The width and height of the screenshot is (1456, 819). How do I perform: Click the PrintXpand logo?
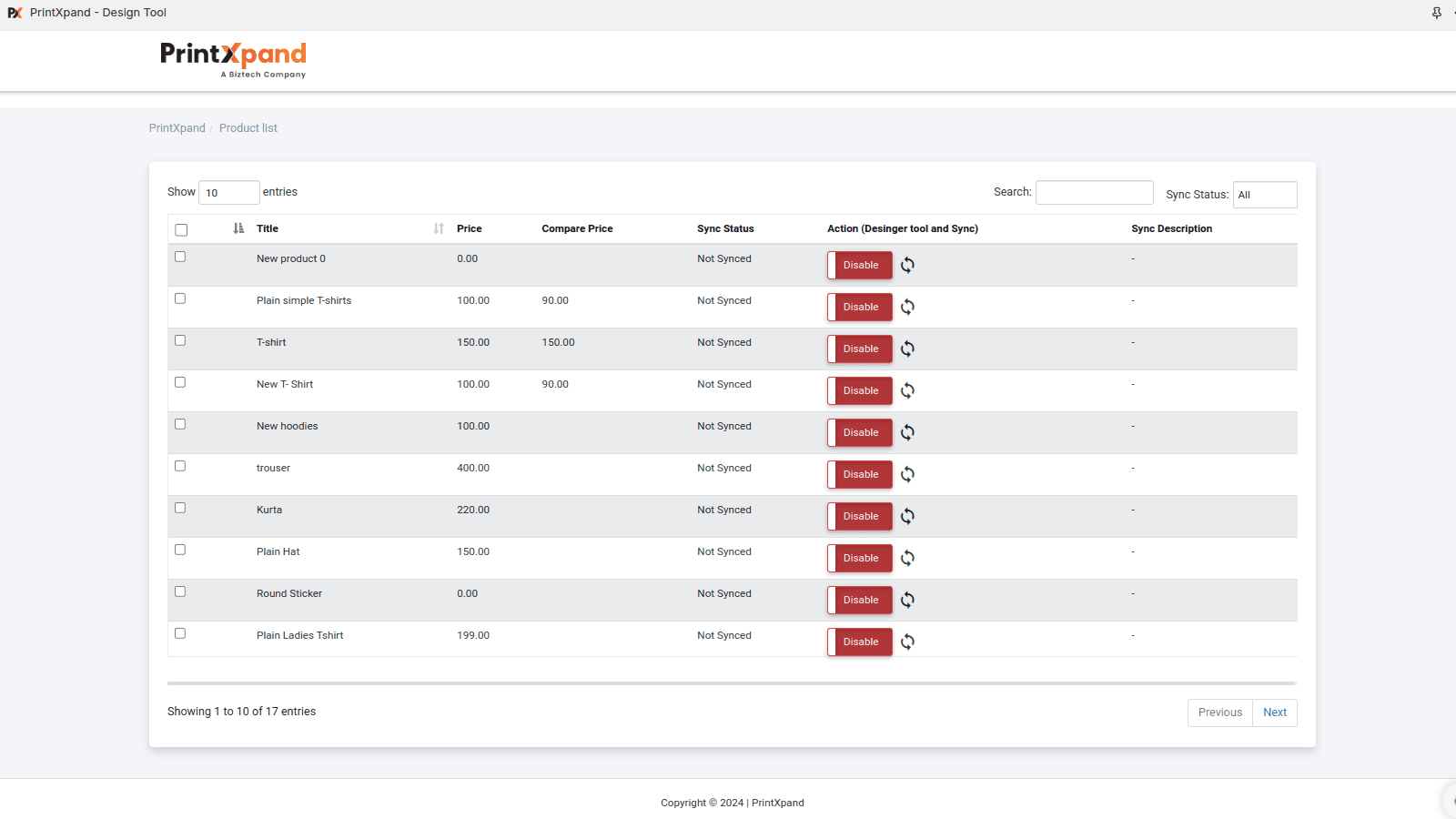click(x=233, y=59)
